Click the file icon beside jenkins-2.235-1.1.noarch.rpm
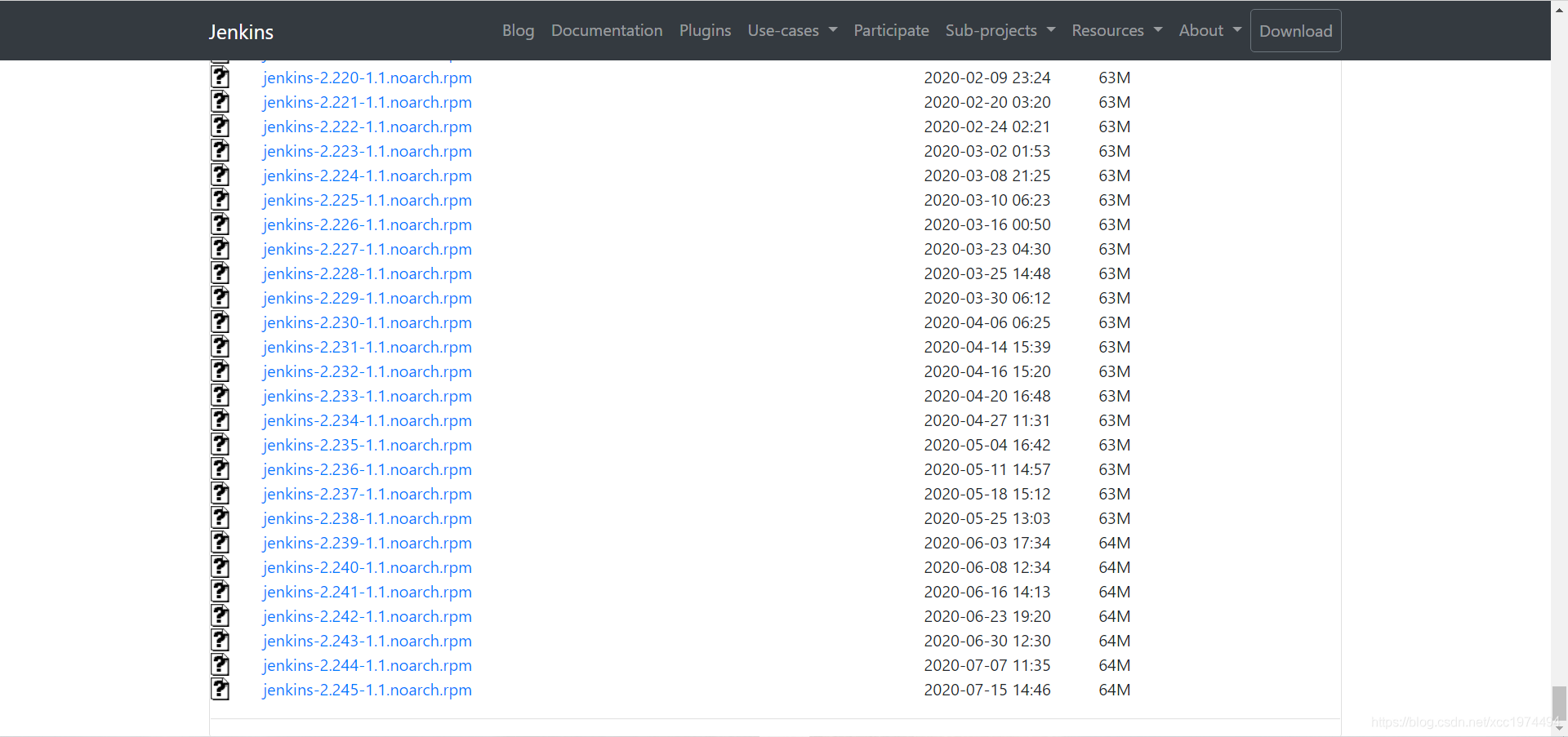This screenshot has width=1568, height=737. pos(220,445)
